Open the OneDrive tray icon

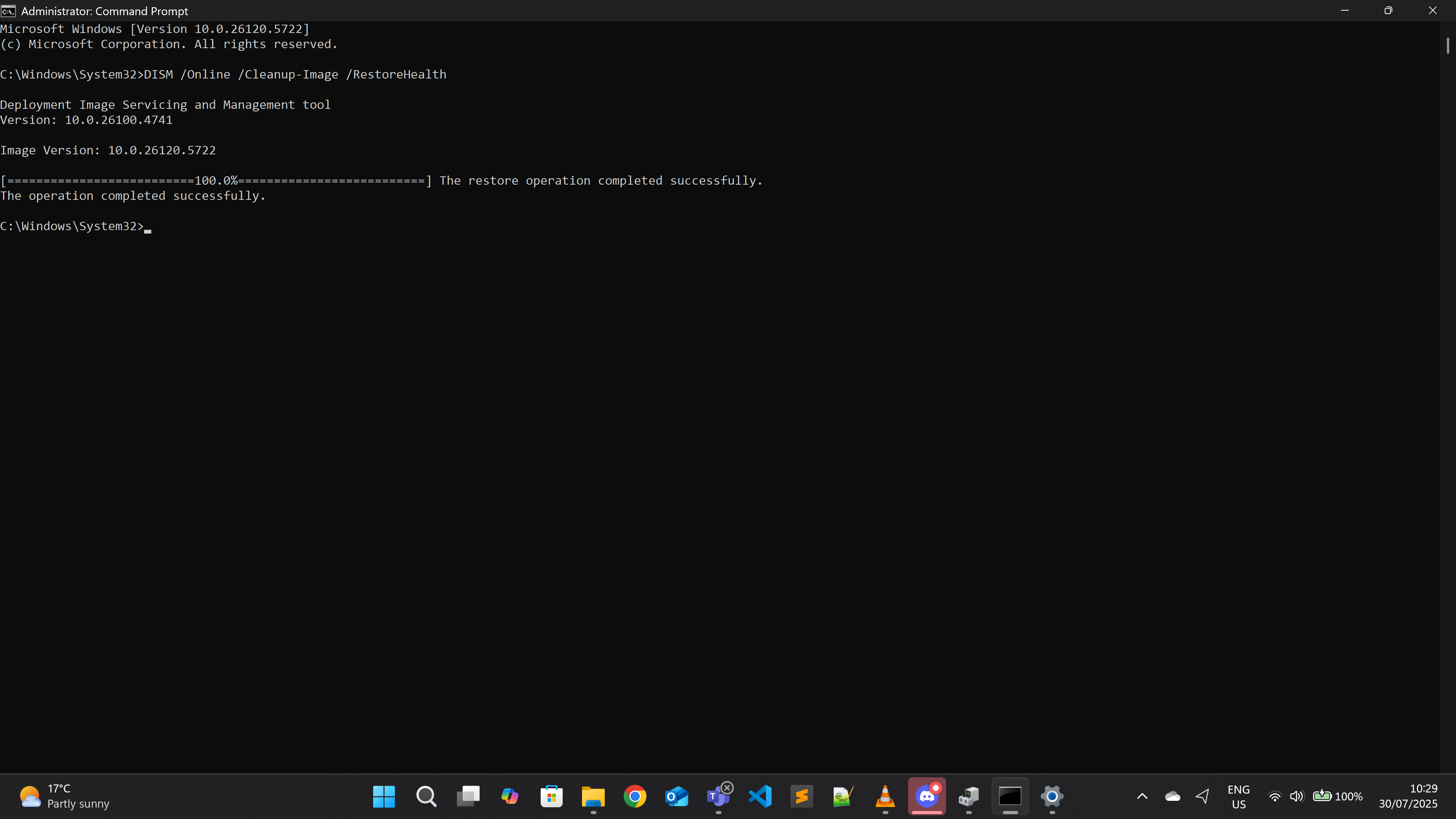click(1172, 796)
